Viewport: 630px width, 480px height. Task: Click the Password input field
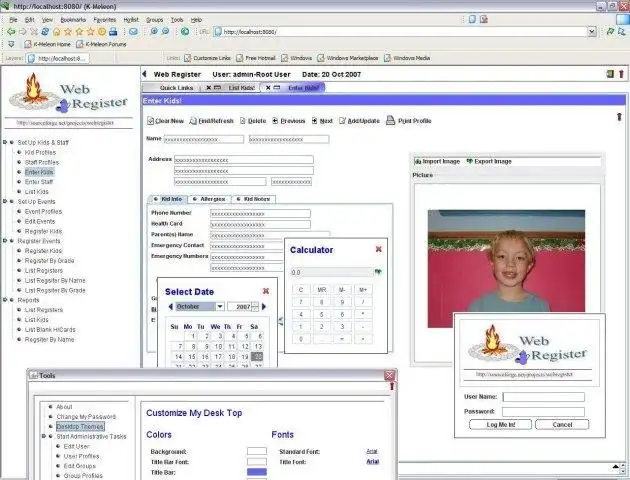click(543, 412)
